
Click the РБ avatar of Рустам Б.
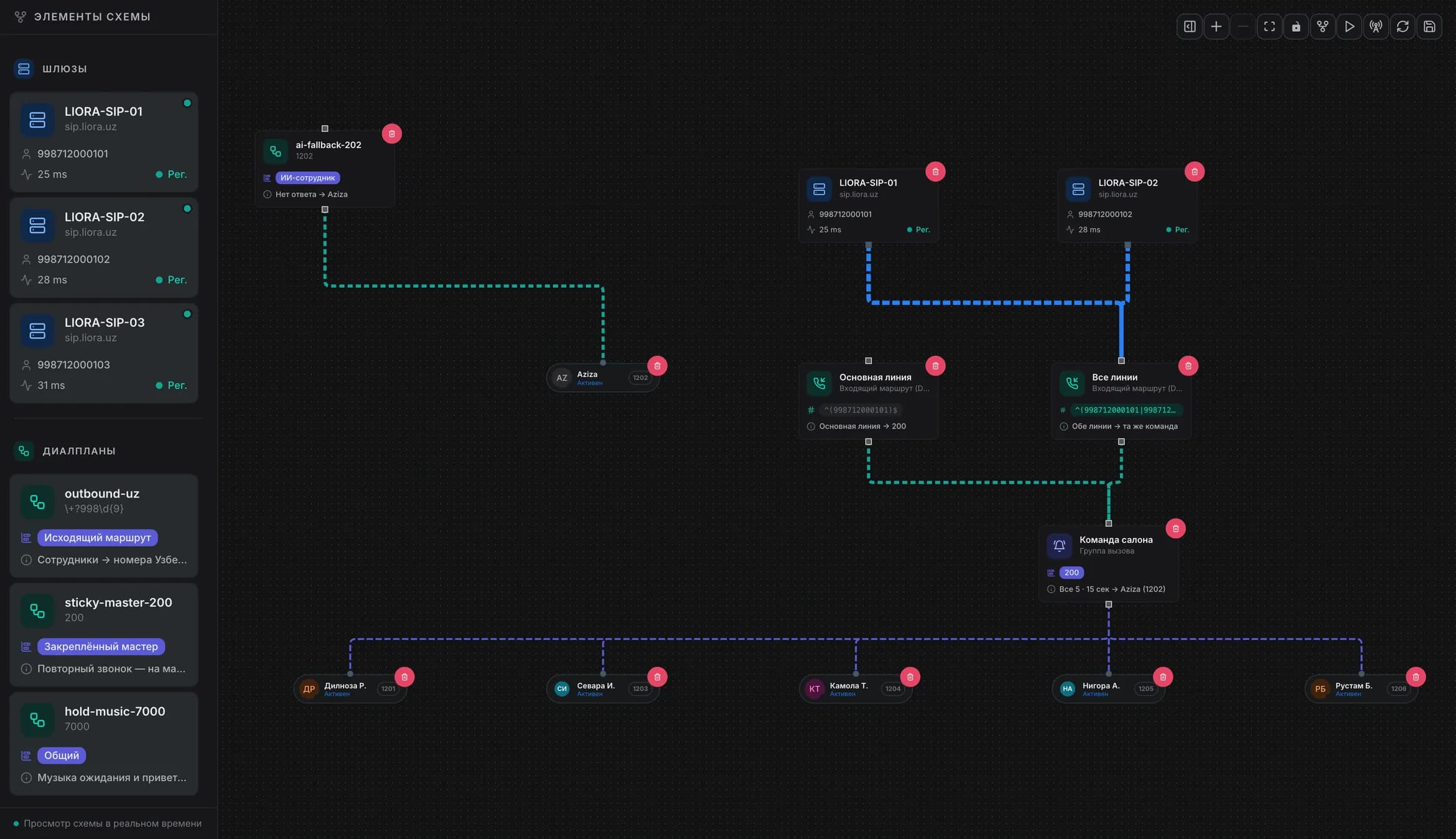[1320, 688]
